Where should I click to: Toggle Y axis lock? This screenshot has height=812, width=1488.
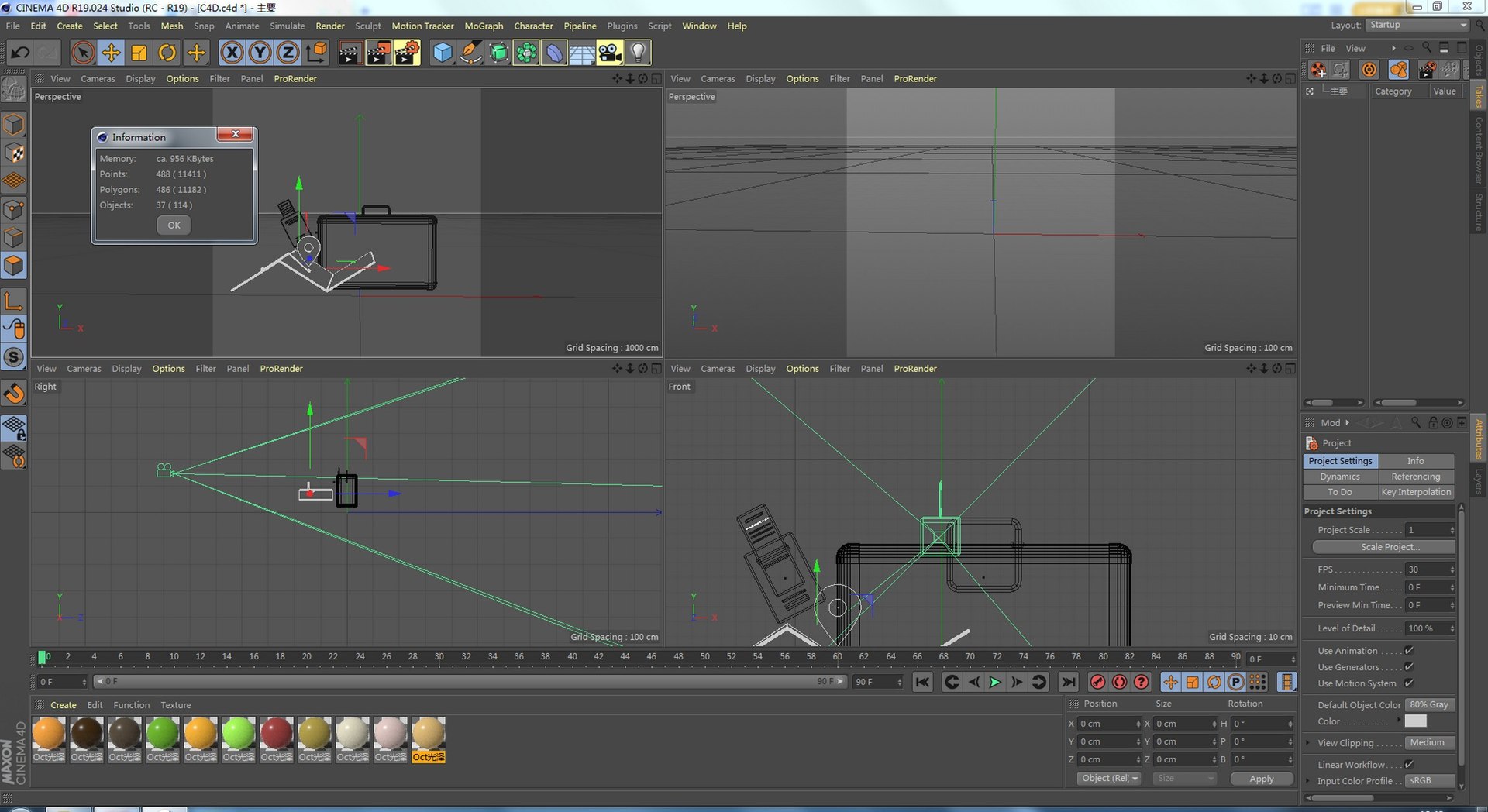[x=260, y=53]
